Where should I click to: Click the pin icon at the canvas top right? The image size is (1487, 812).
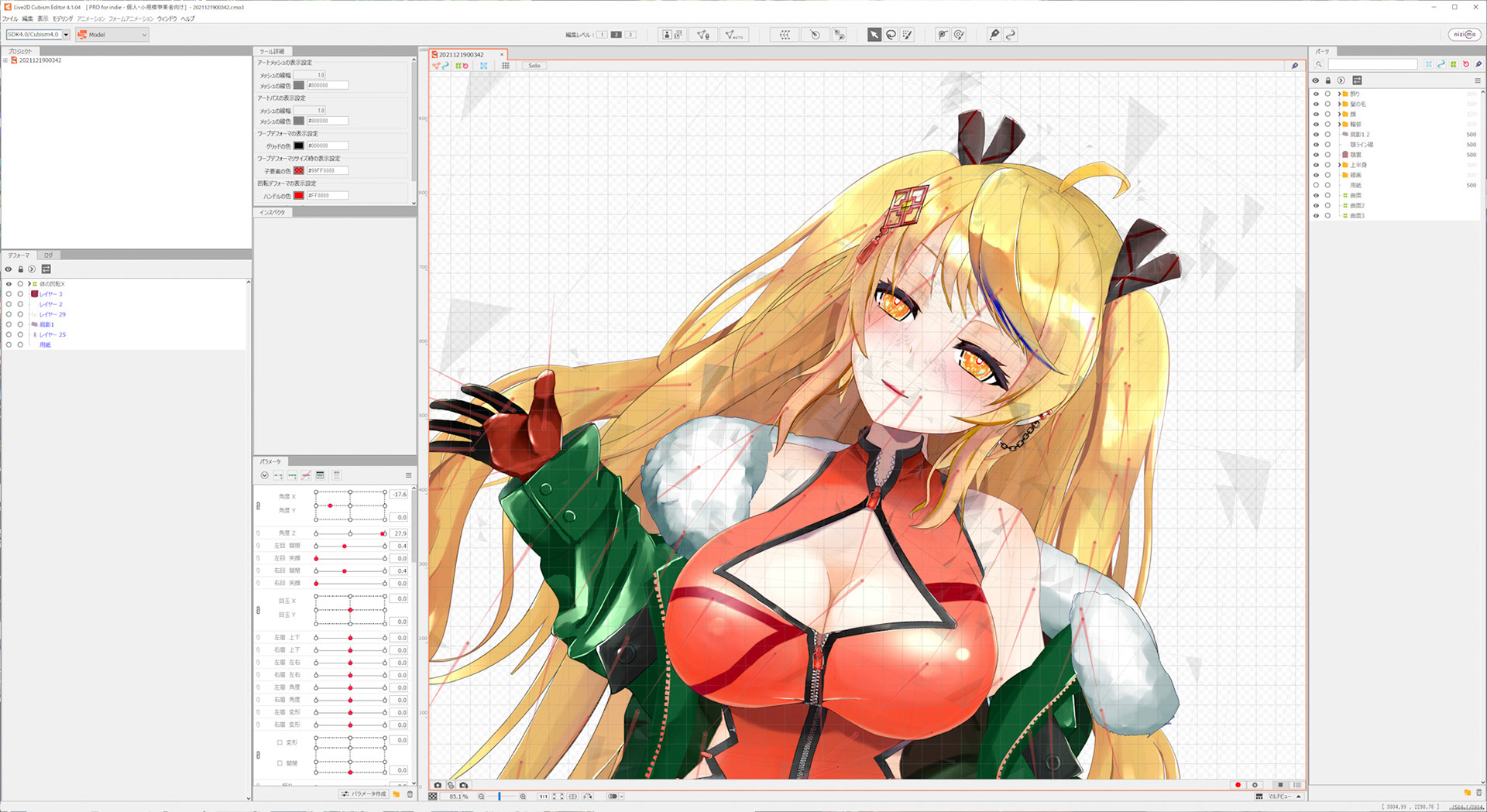[x=1294, y=66]
